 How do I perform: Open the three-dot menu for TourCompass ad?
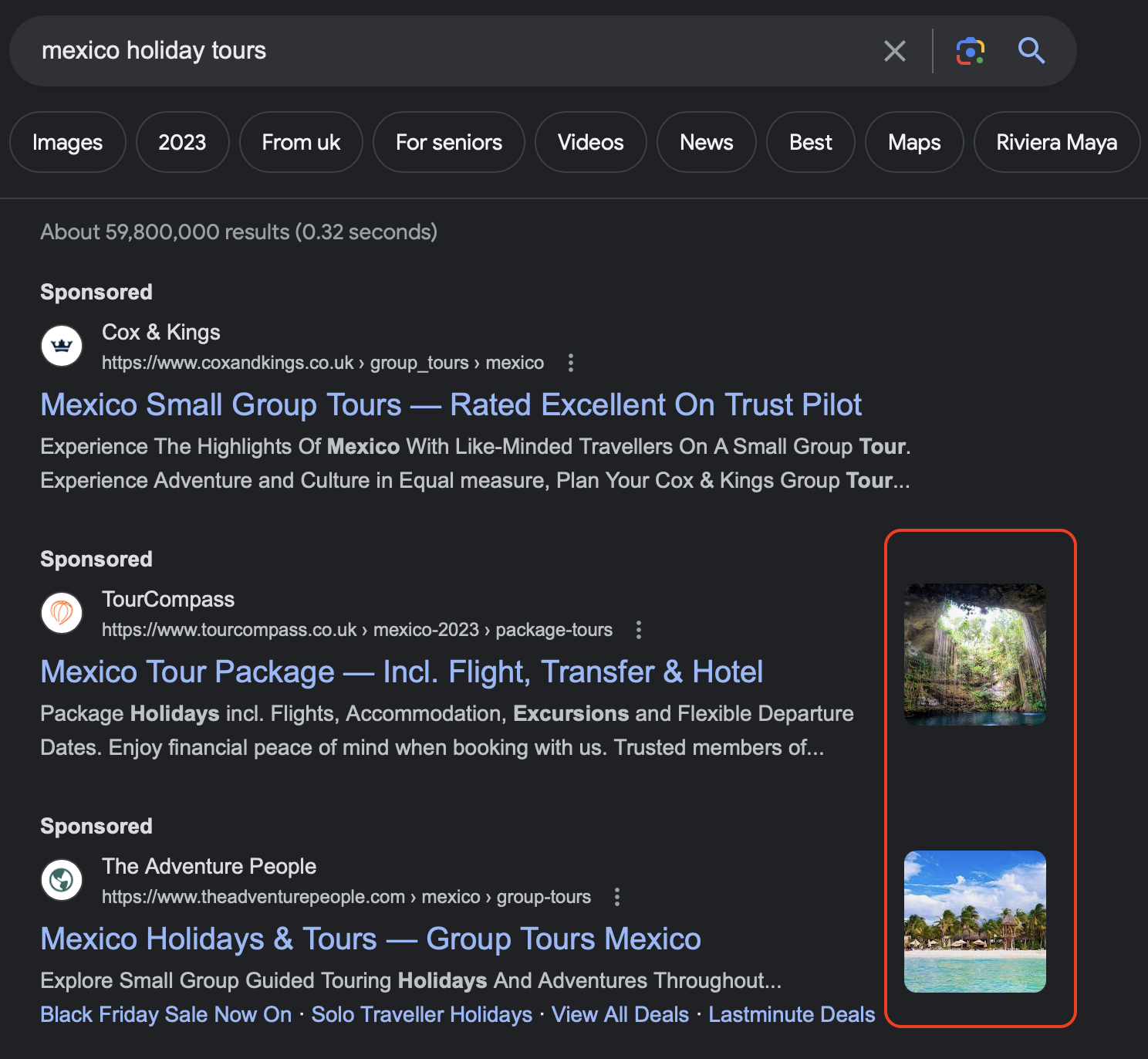pyautogui.click(x=639, y=630)
